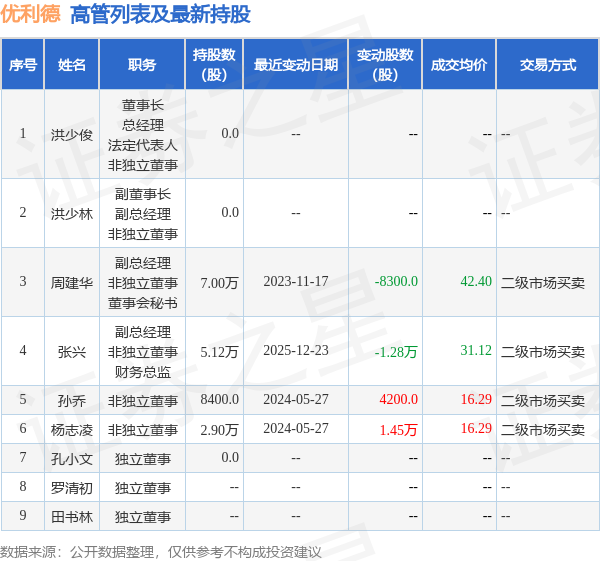Click 独立董事 in 孔小文's row
Screen dimensions: 600x561
142,459
